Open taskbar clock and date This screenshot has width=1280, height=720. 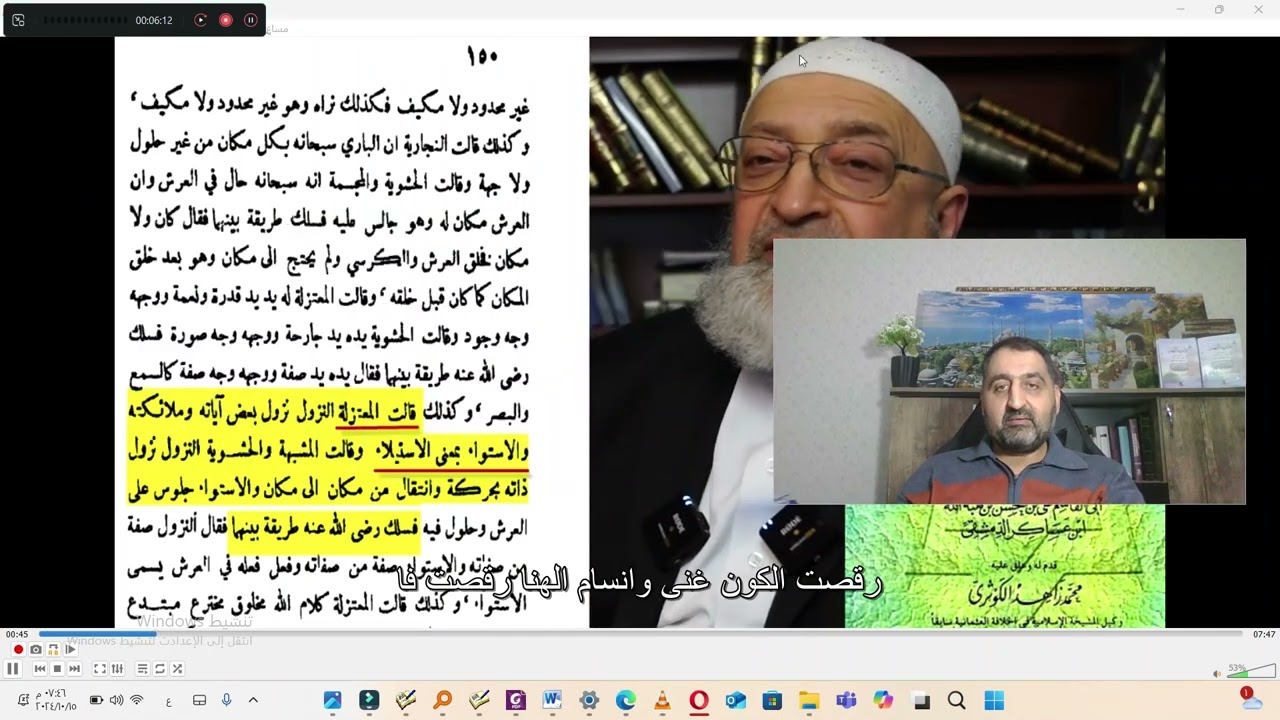point(56,700)
